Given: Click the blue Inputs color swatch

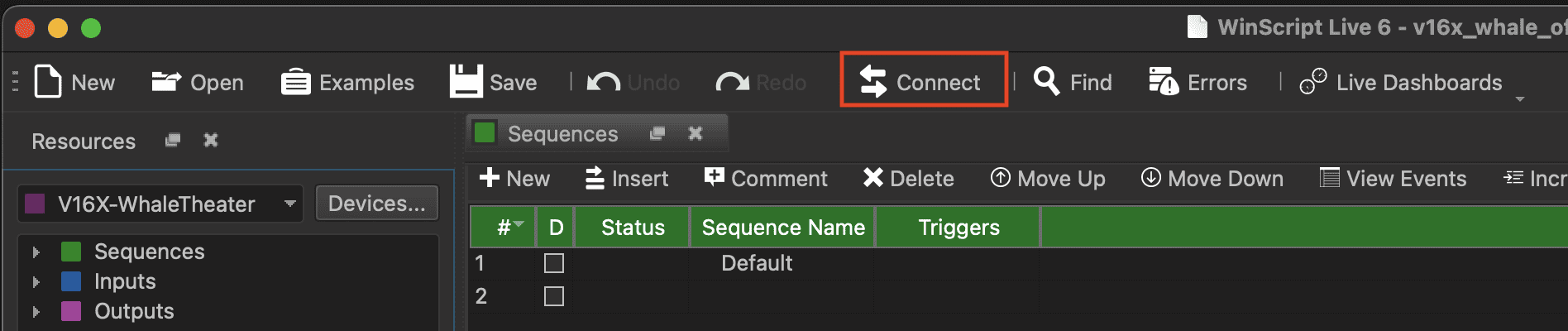Looking at the screenshot, I should click(x=71, y=281).
